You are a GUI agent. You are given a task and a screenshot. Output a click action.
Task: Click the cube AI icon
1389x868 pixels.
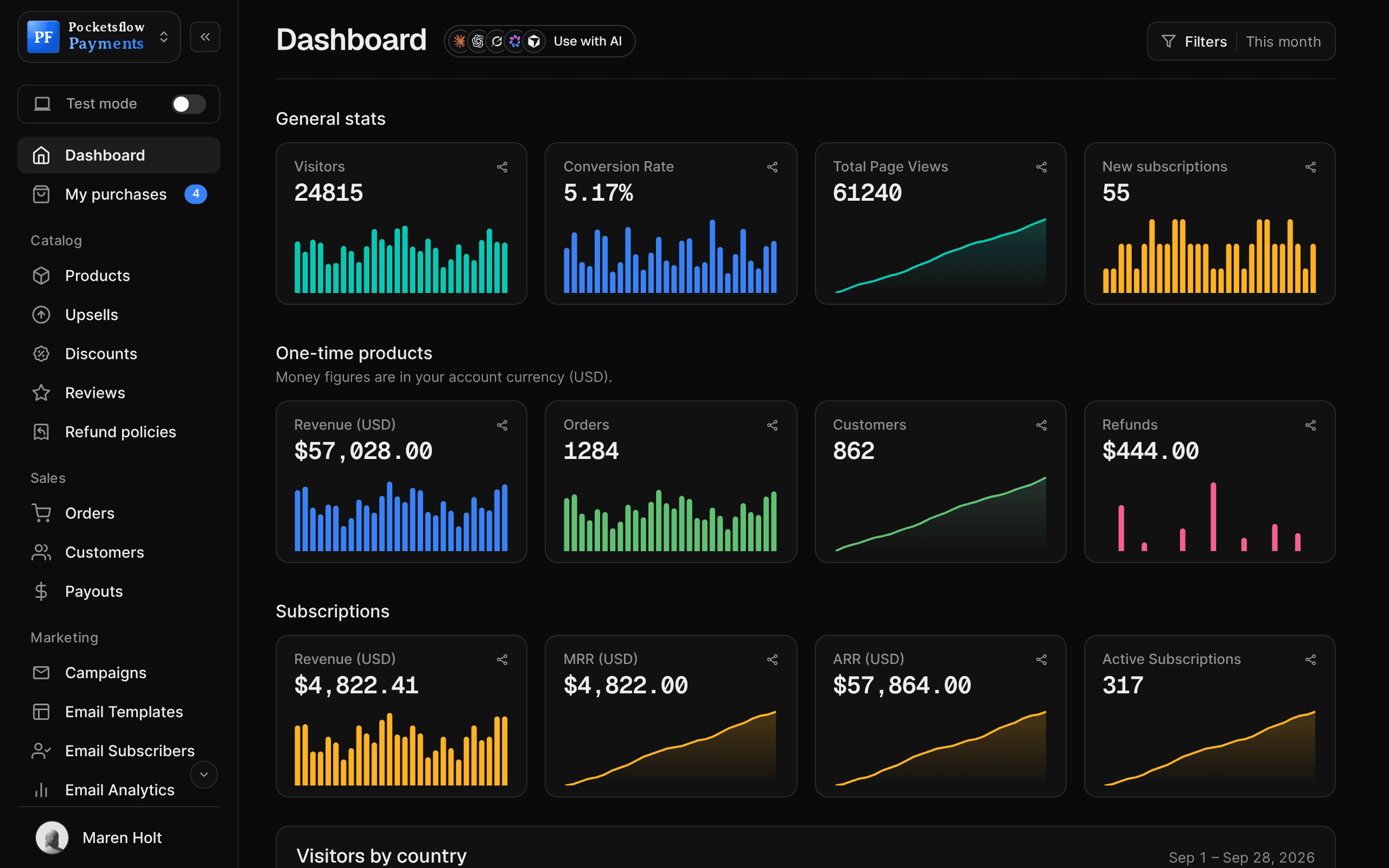click(x=534, y=41)
